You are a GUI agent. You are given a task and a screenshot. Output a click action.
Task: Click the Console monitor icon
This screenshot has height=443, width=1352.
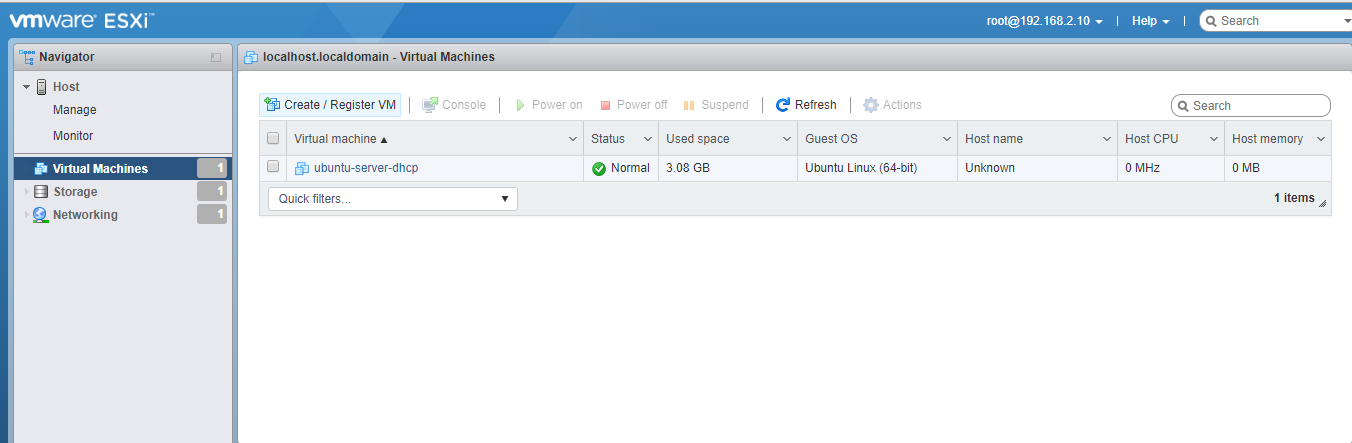(430, 105)
